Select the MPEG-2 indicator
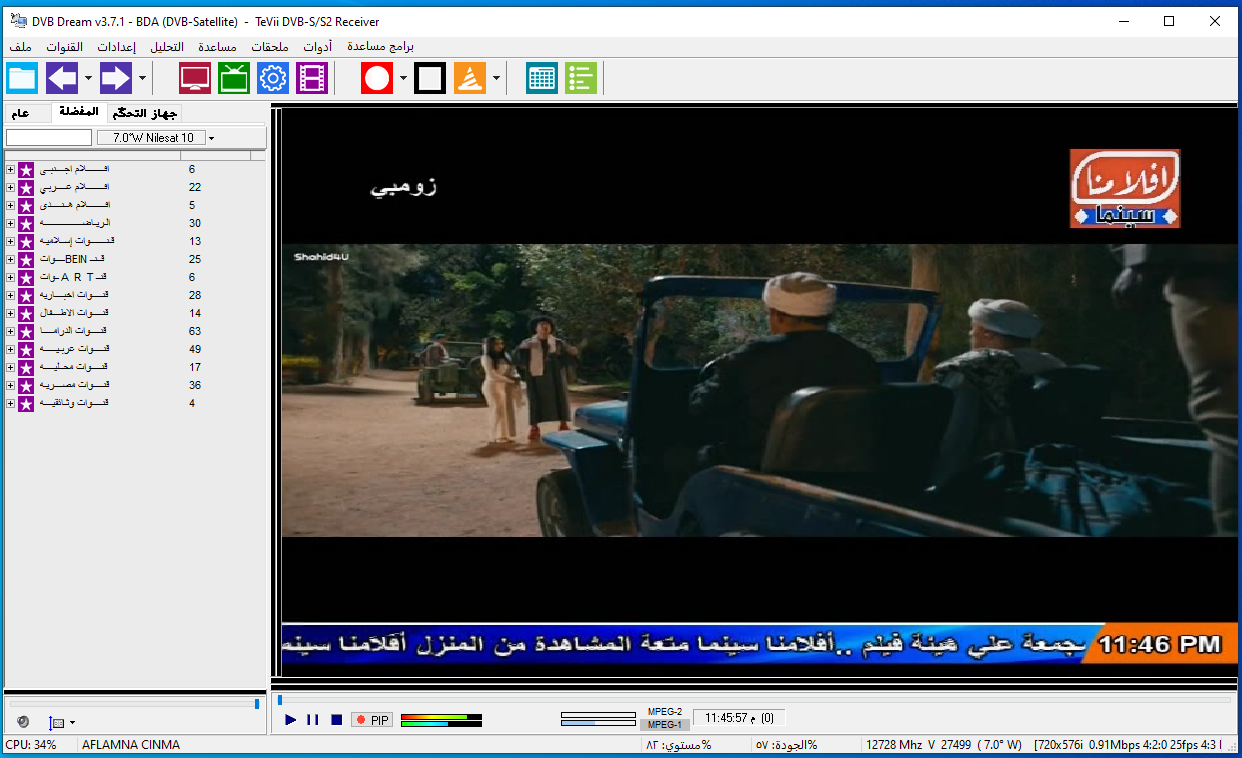The image size is (1242, 758). click(x=664, y=712)
